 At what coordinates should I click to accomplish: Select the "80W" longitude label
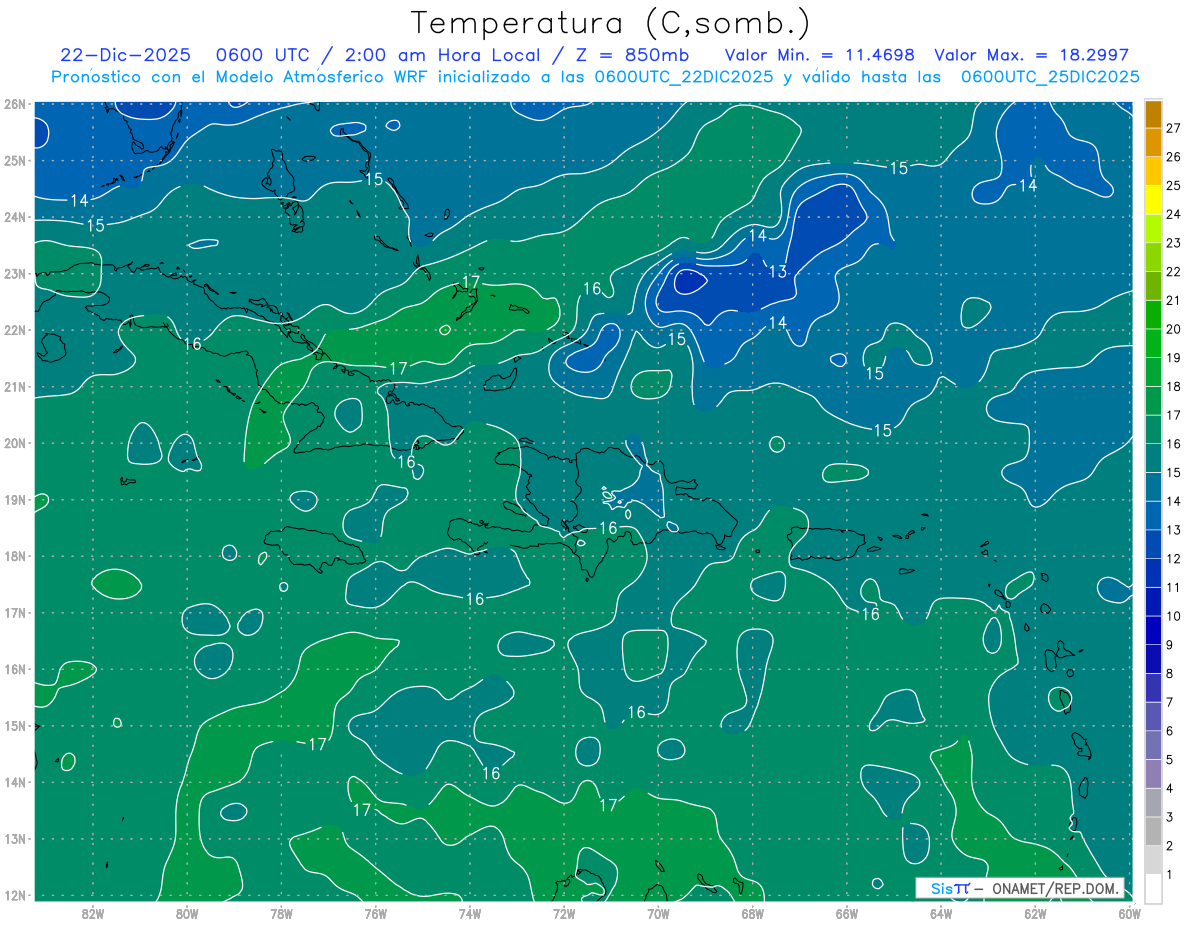[187, 913]
